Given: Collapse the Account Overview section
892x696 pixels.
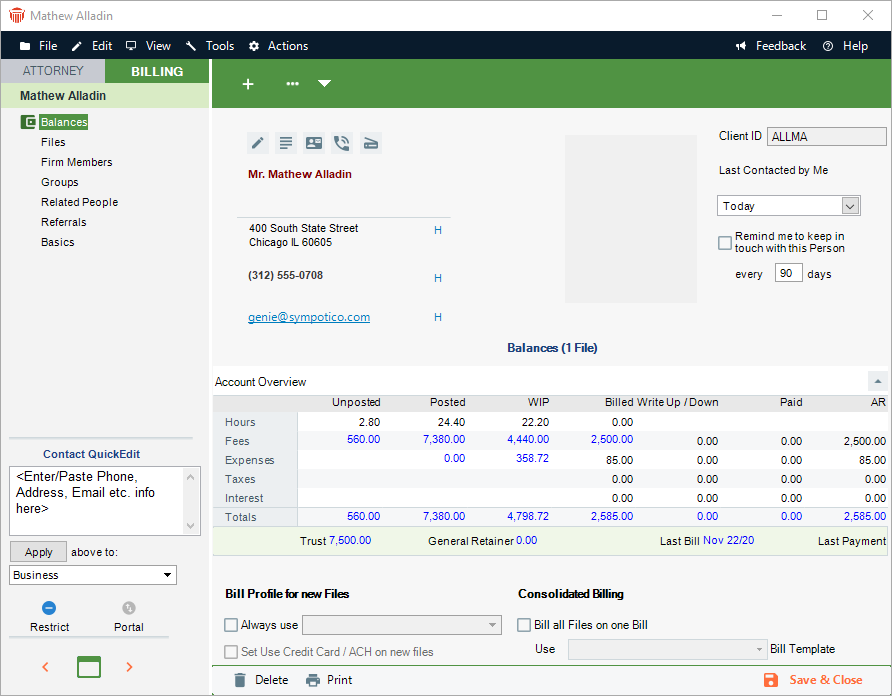Looking at the screenshot, I should pyautogui.click(x=877, y=381).
